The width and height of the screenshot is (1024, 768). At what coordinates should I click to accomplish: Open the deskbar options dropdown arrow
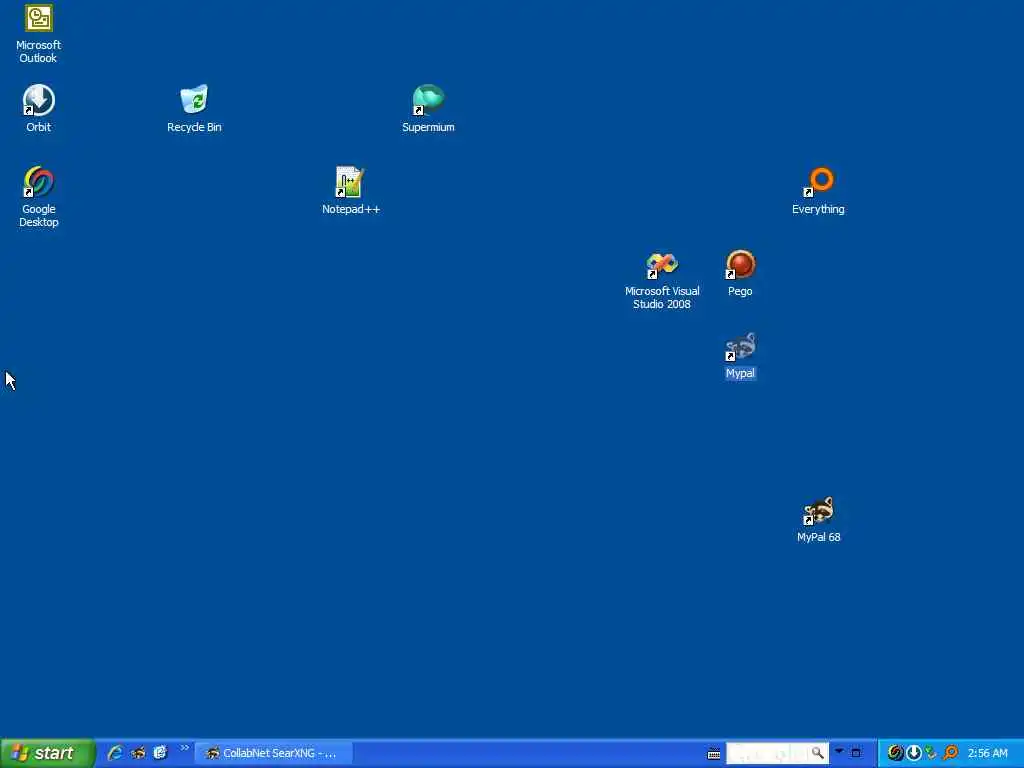[x=839, y=751]
